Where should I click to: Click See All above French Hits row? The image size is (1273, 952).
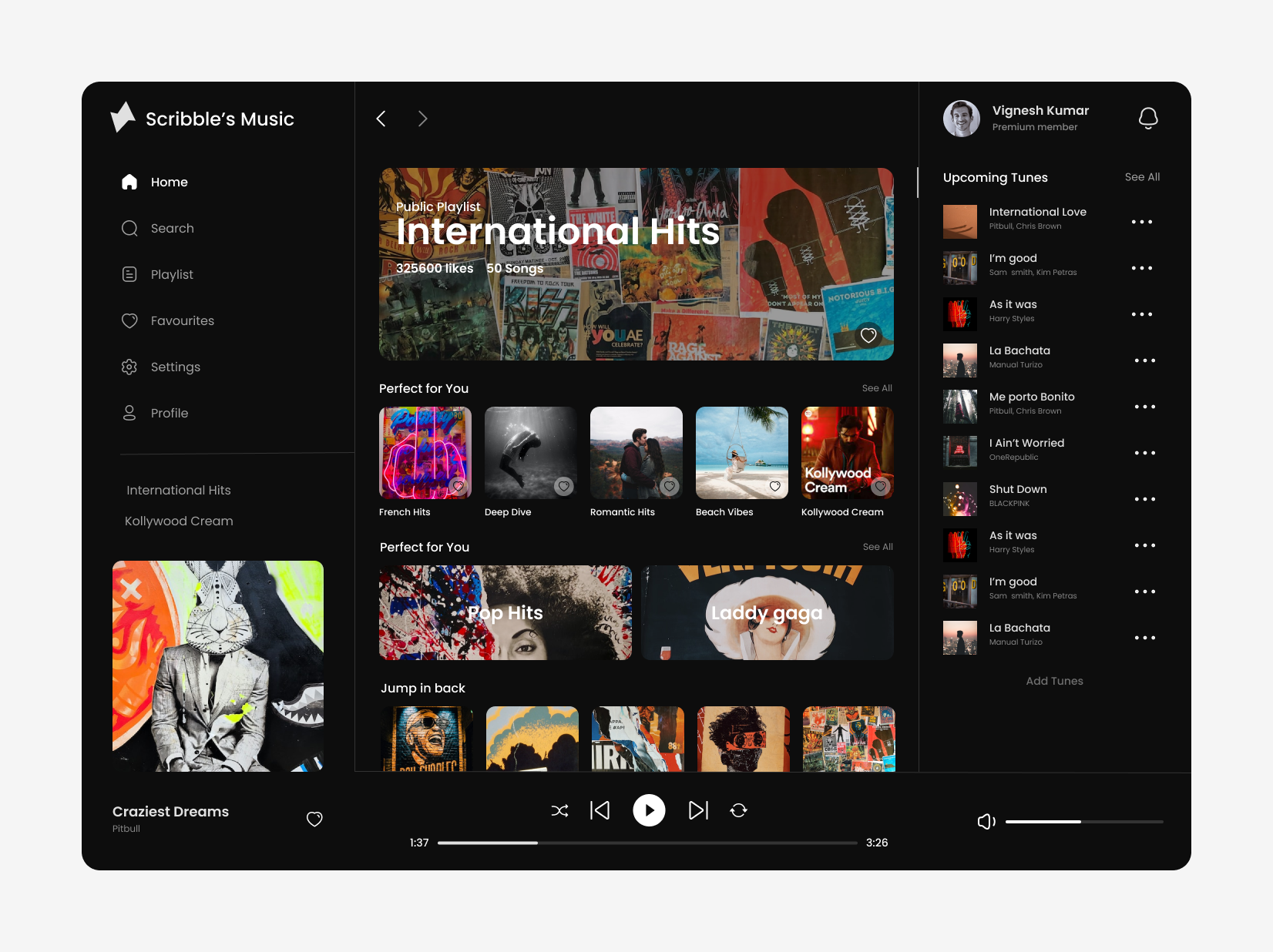tap(877, 388)
